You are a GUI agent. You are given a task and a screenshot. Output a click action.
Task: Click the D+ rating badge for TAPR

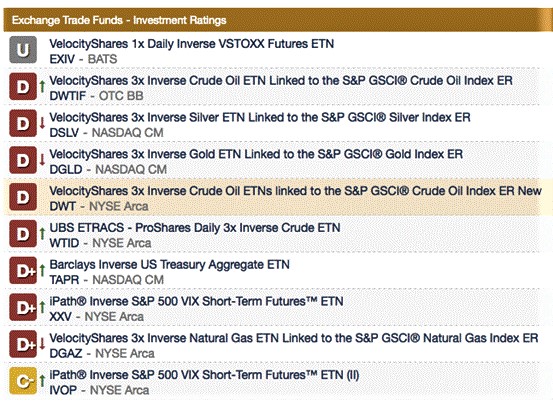[x=23, y=270]
